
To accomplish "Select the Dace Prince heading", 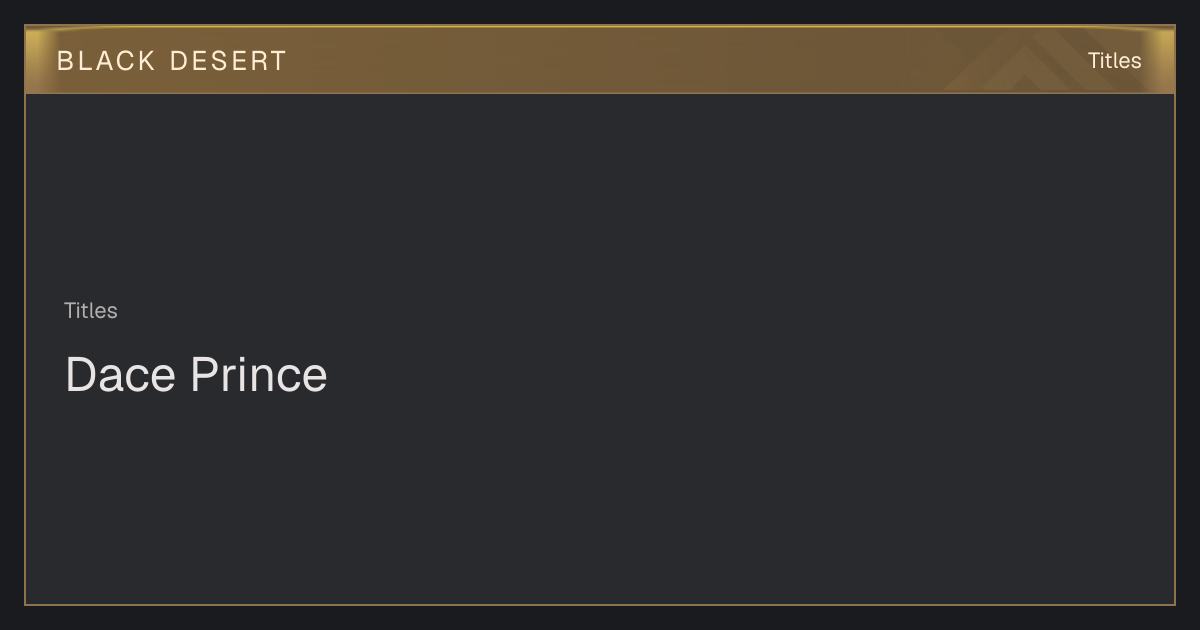I will [x=196, y=375].
